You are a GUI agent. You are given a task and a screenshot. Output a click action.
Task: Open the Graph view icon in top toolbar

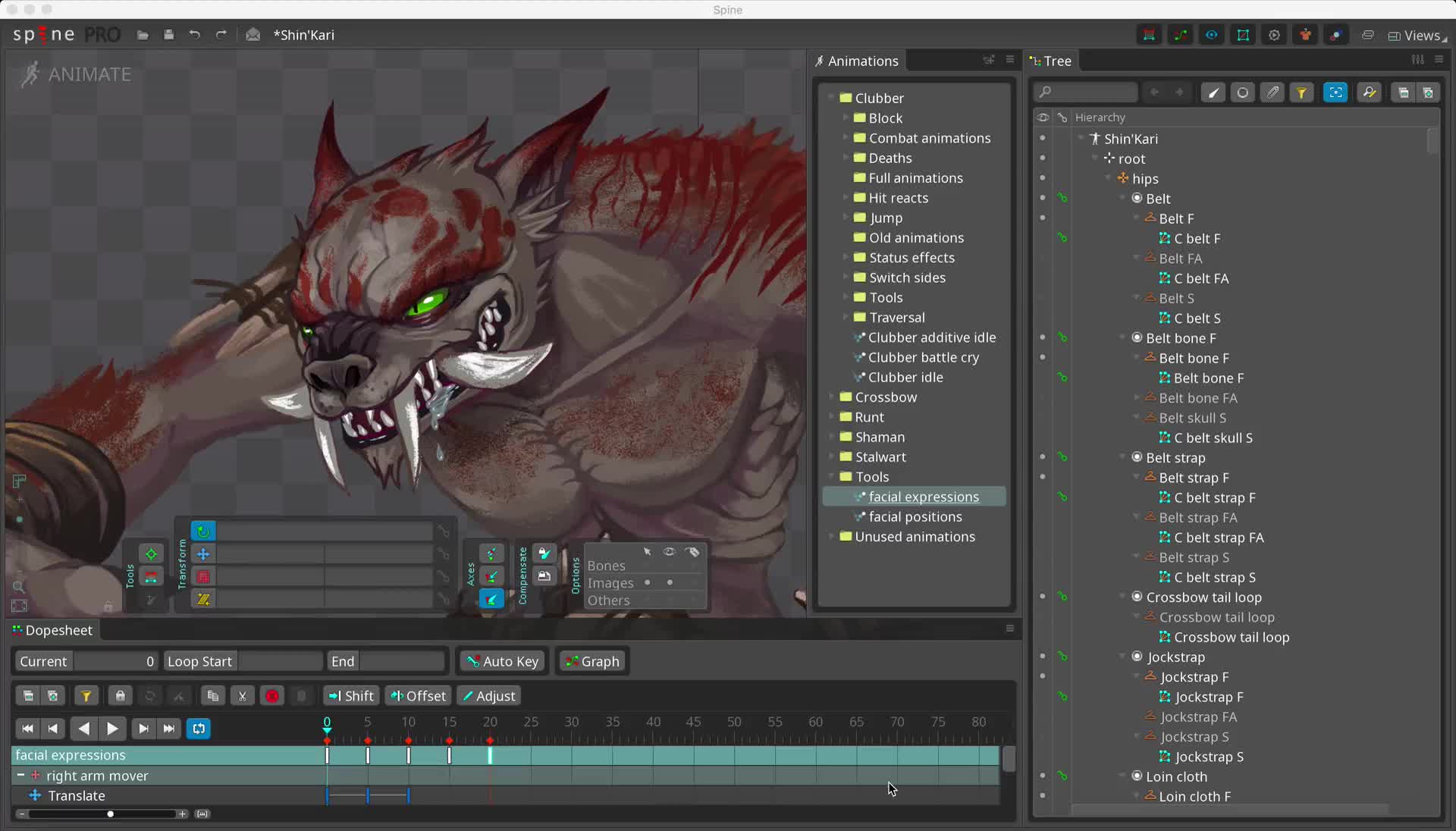tap(1181, 35)
